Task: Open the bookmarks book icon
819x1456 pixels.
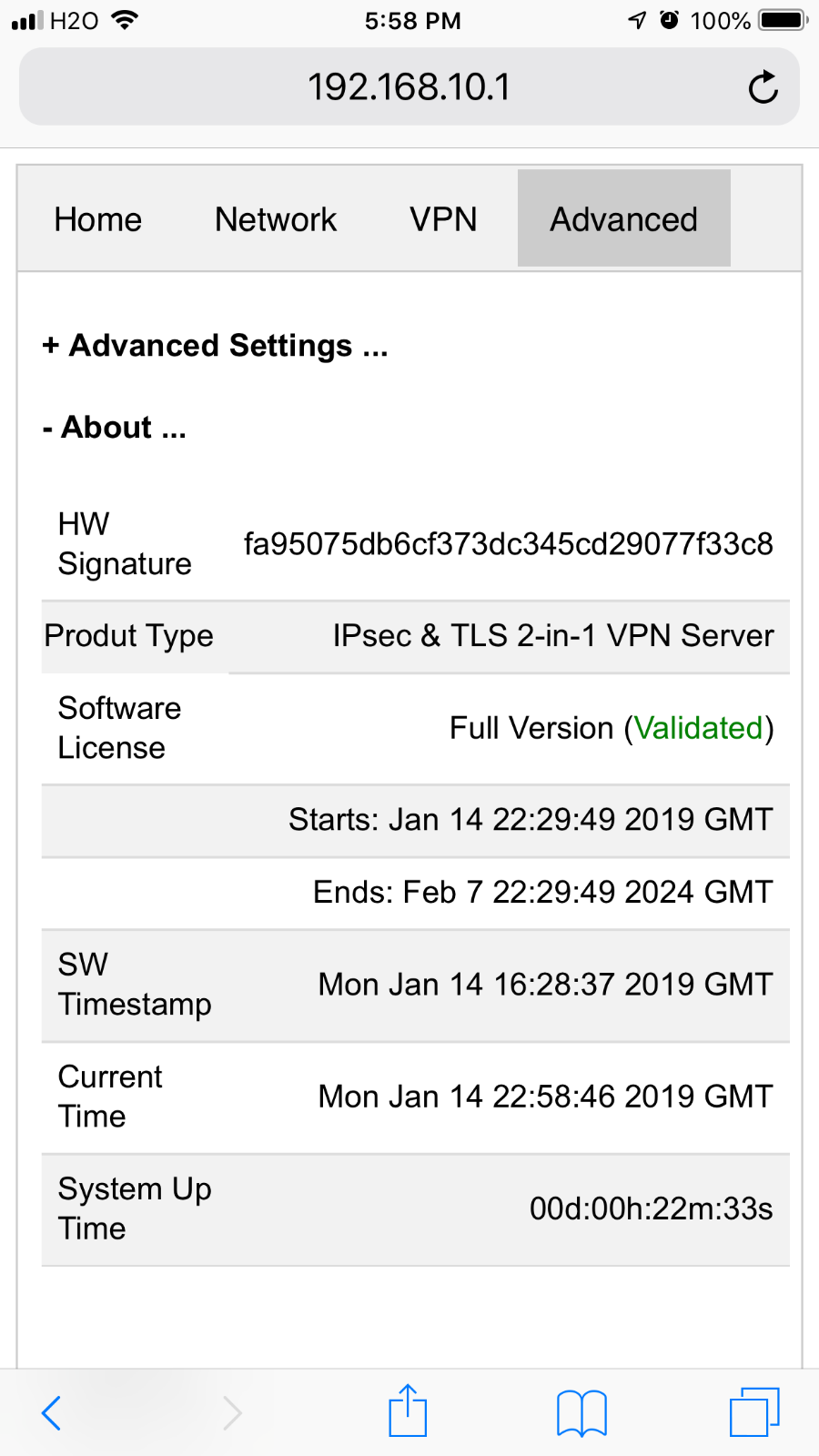Action: 581,1413
